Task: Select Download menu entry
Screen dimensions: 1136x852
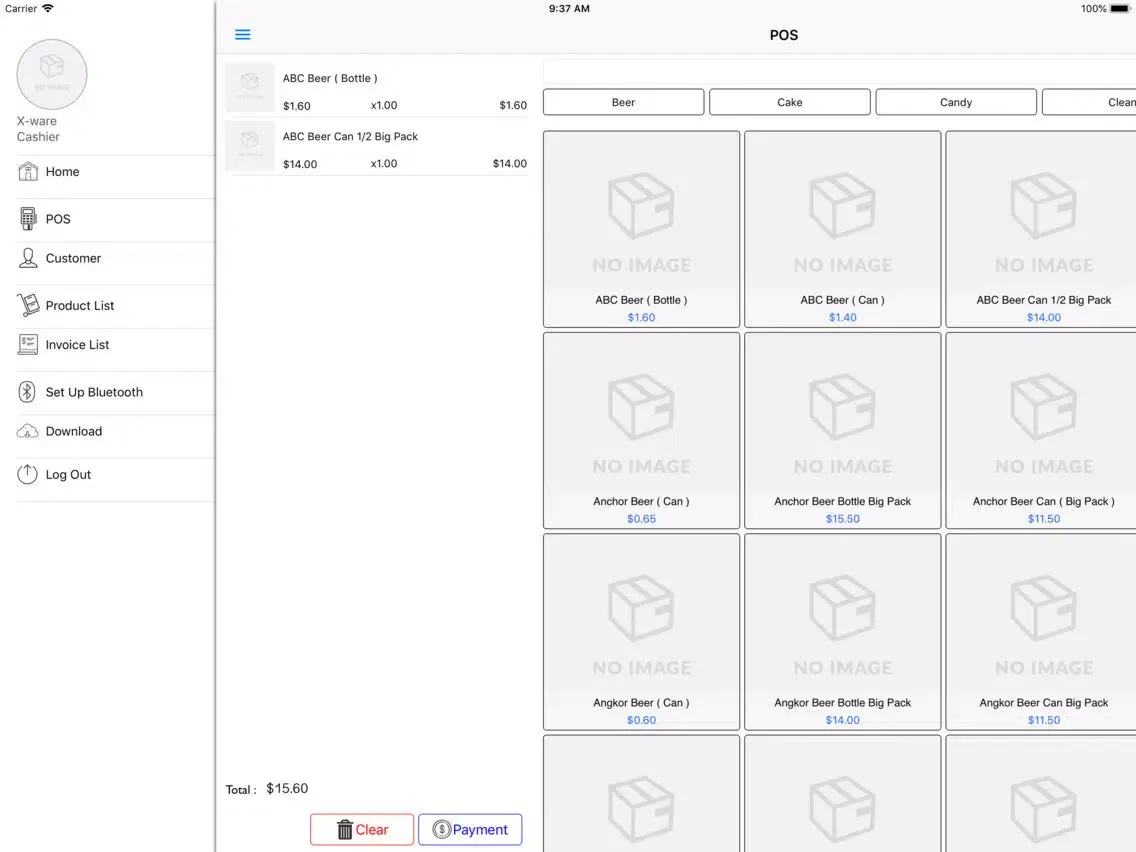Action: click(116, 431)
